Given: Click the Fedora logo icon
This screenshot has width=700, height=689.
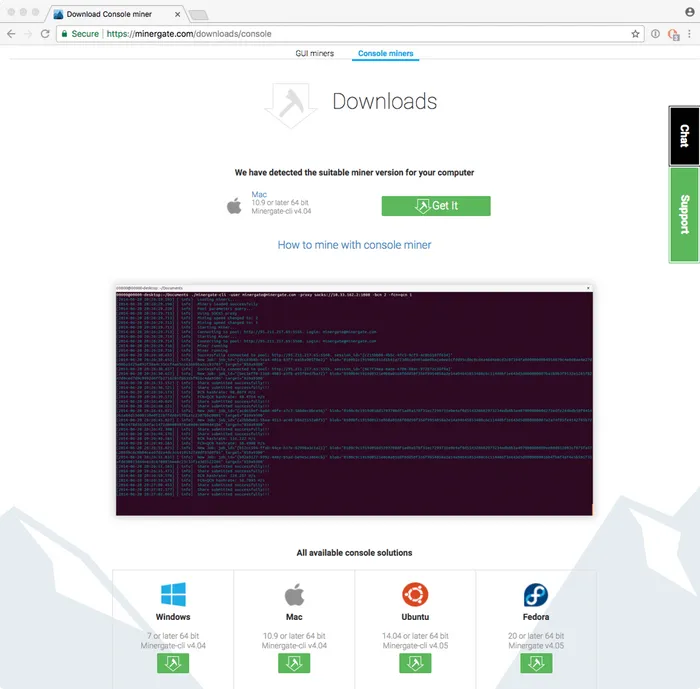Looking at the screenshot, I should pyautogui.click(x=536, y=596).
